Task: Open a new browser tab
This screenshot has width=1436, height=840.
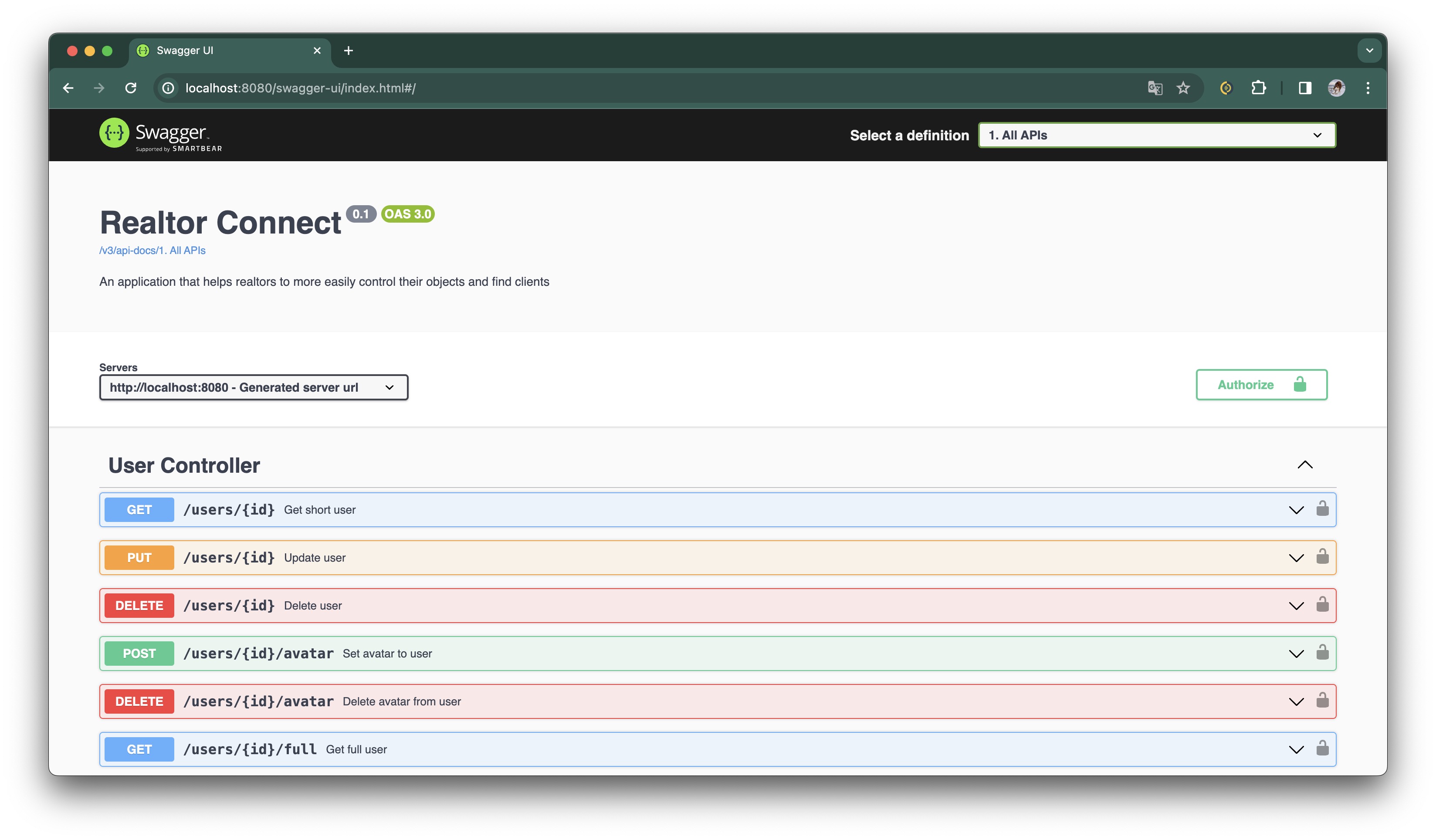Action: pos(348,51)
